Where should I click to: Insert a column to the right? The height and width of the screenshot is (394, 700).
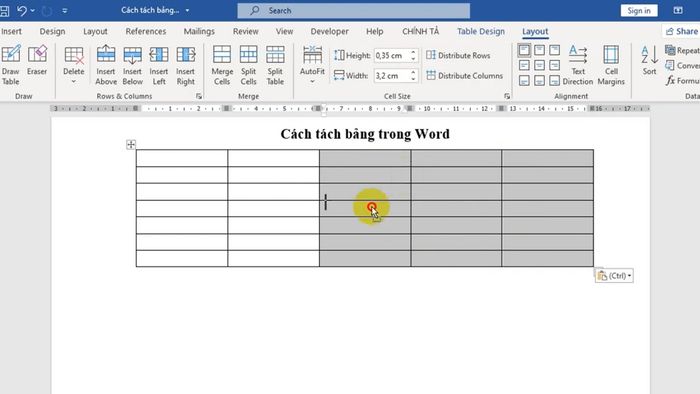[x=185, y=65]
